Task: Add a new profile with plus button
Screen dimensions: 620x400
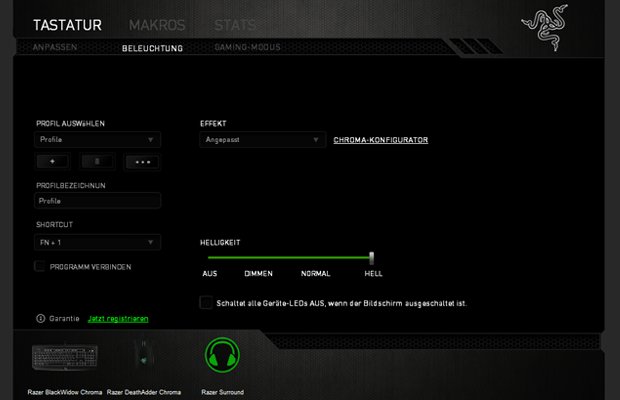Action: (x=53, y=161)
